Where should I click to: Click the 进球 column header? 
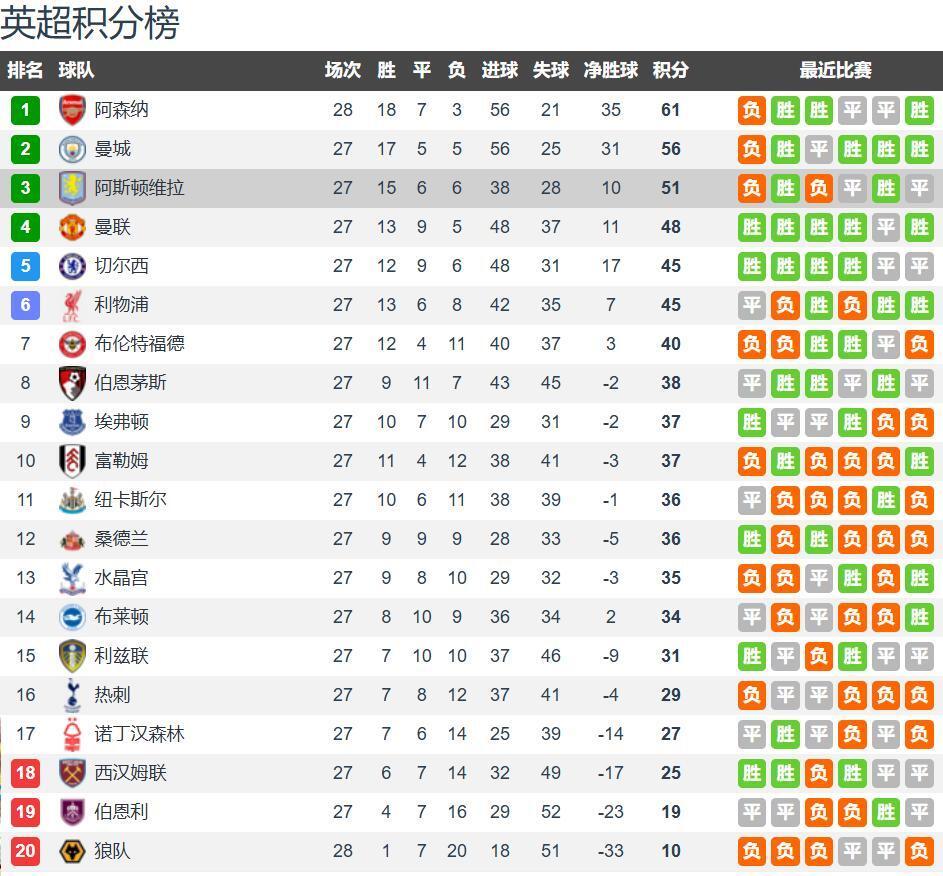pyautogui.click(x=500, y=70)
